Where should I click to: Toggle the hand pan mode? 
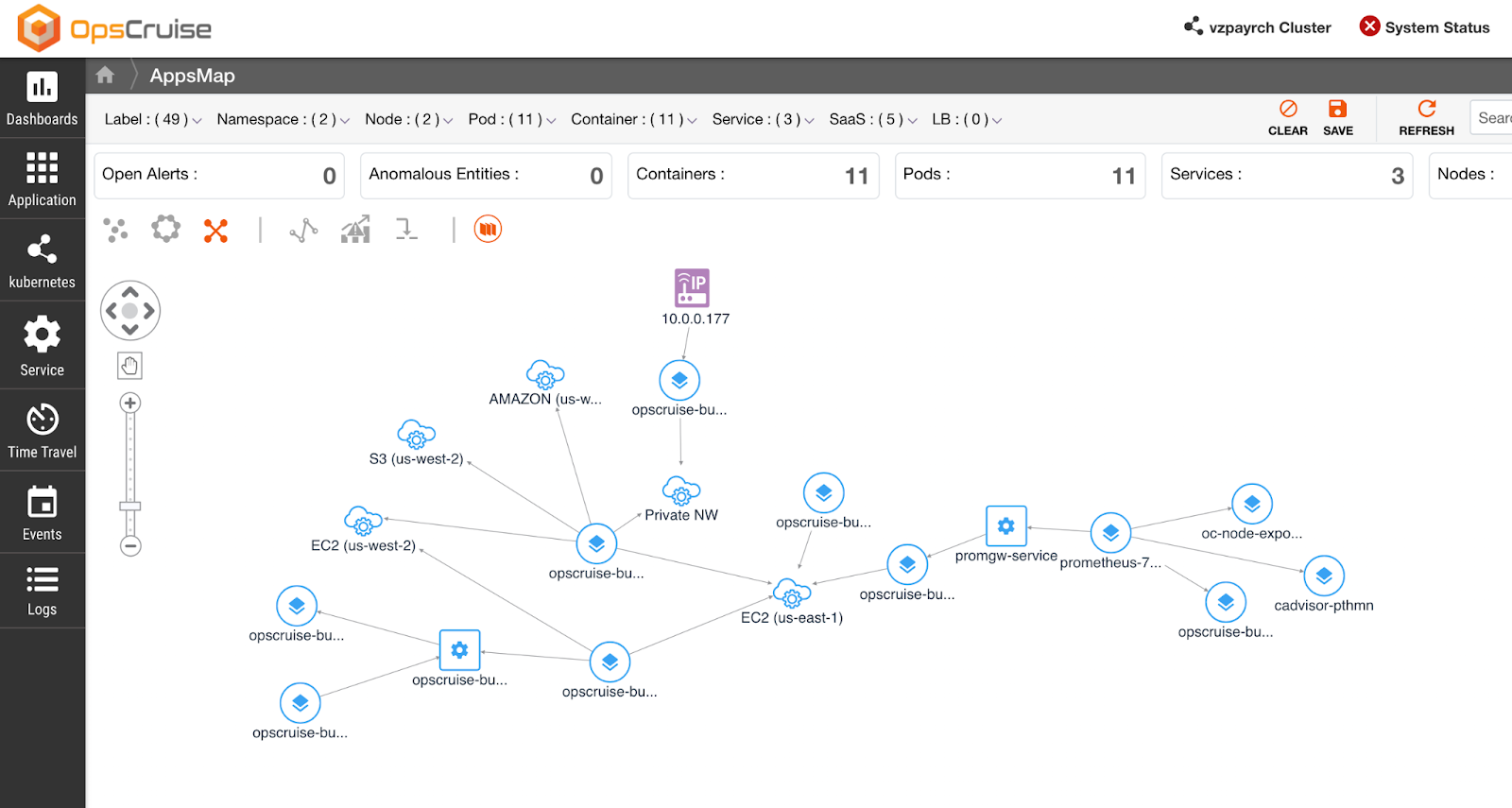[x=130, y=366]
